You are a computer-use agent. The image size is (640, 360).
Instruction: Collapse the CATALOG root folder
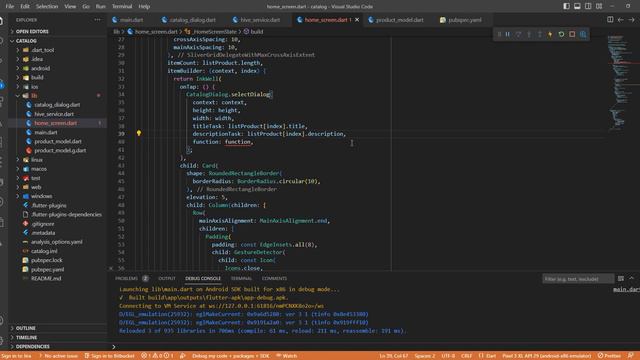tap(26, 41)
